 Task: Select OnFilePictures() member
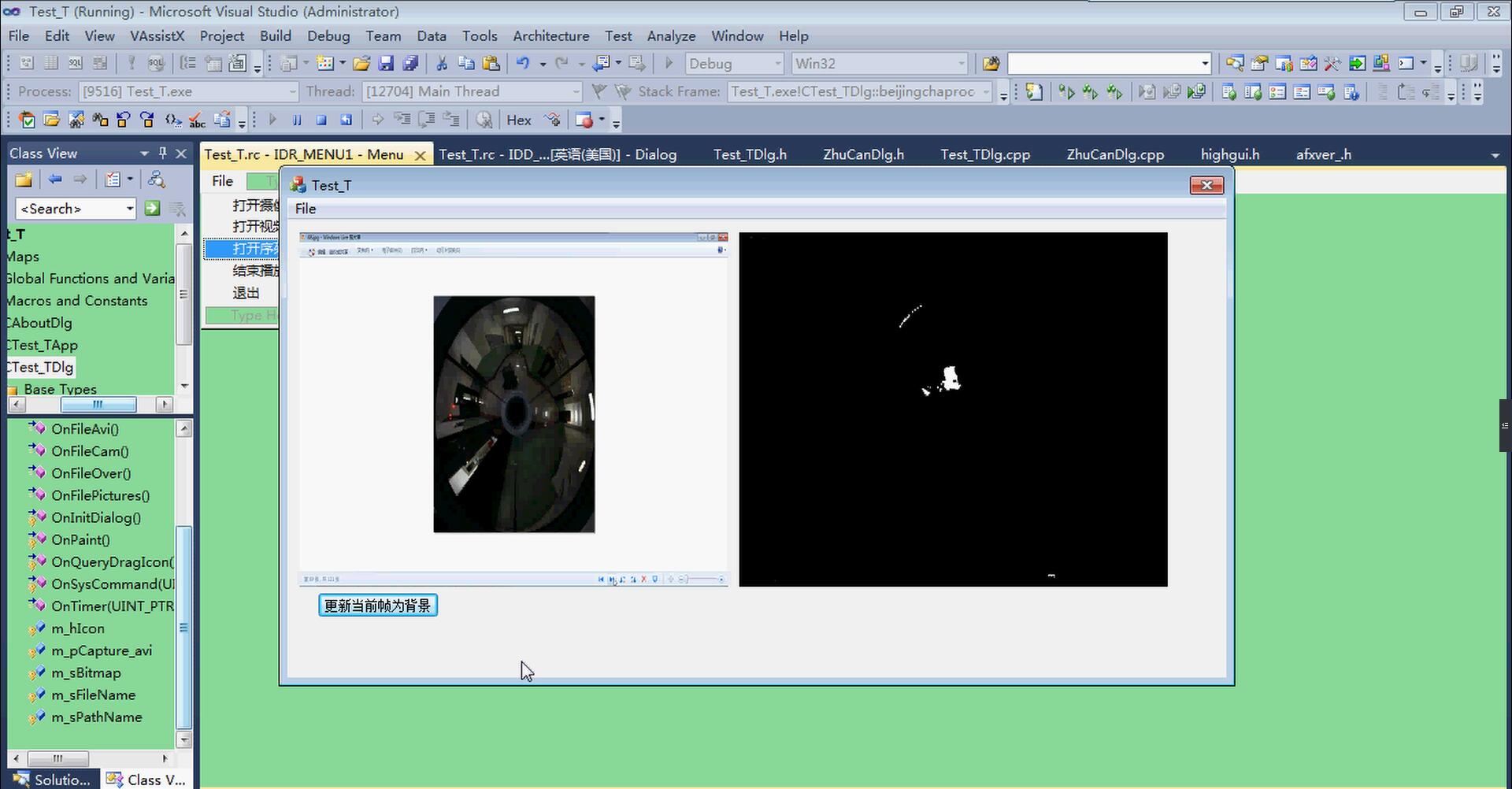point(100,495)
